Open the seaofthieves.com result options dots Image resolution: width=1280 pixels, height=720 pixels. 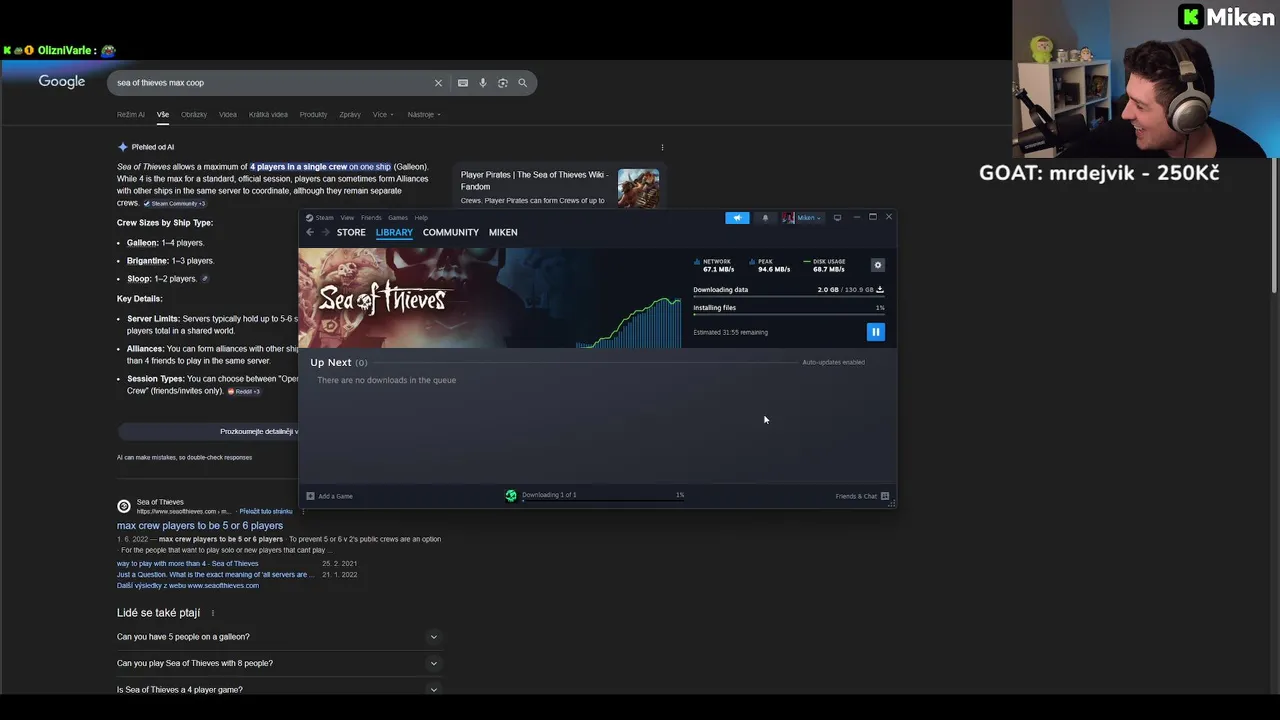(303, 512)
